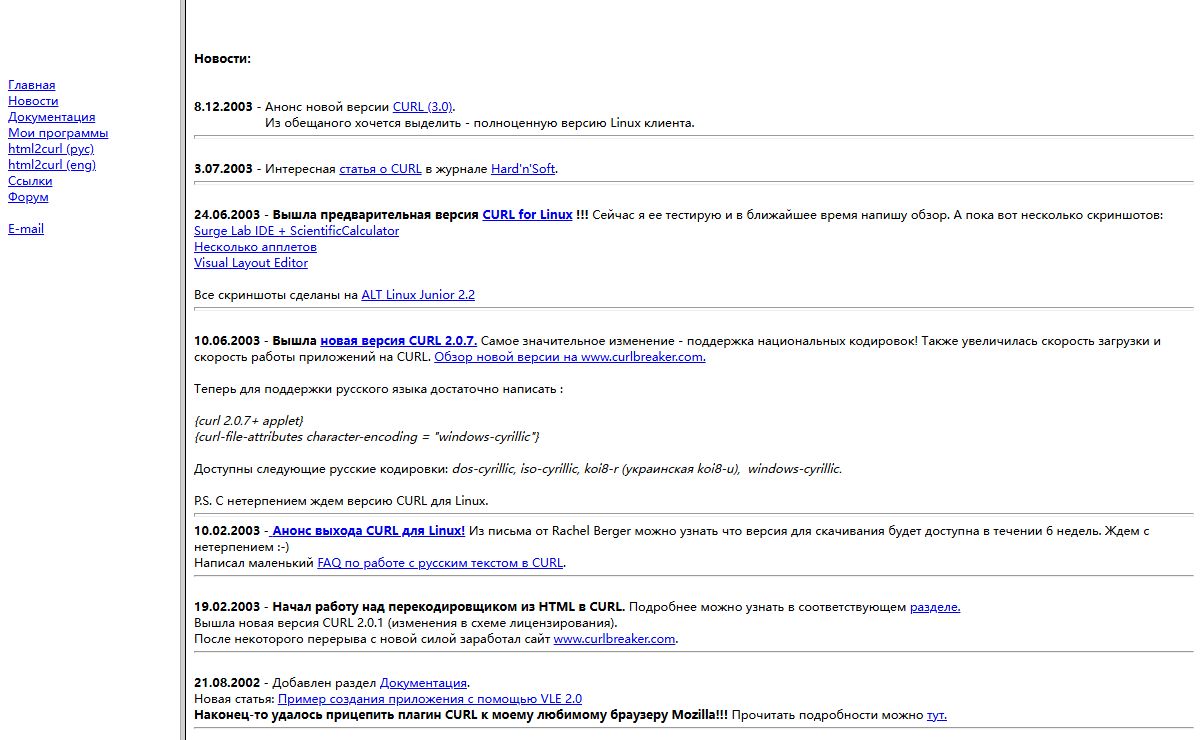Screen dimensions: 1200x740
Task: Click the 19.02.2003 date text
Action: point(227,607)
